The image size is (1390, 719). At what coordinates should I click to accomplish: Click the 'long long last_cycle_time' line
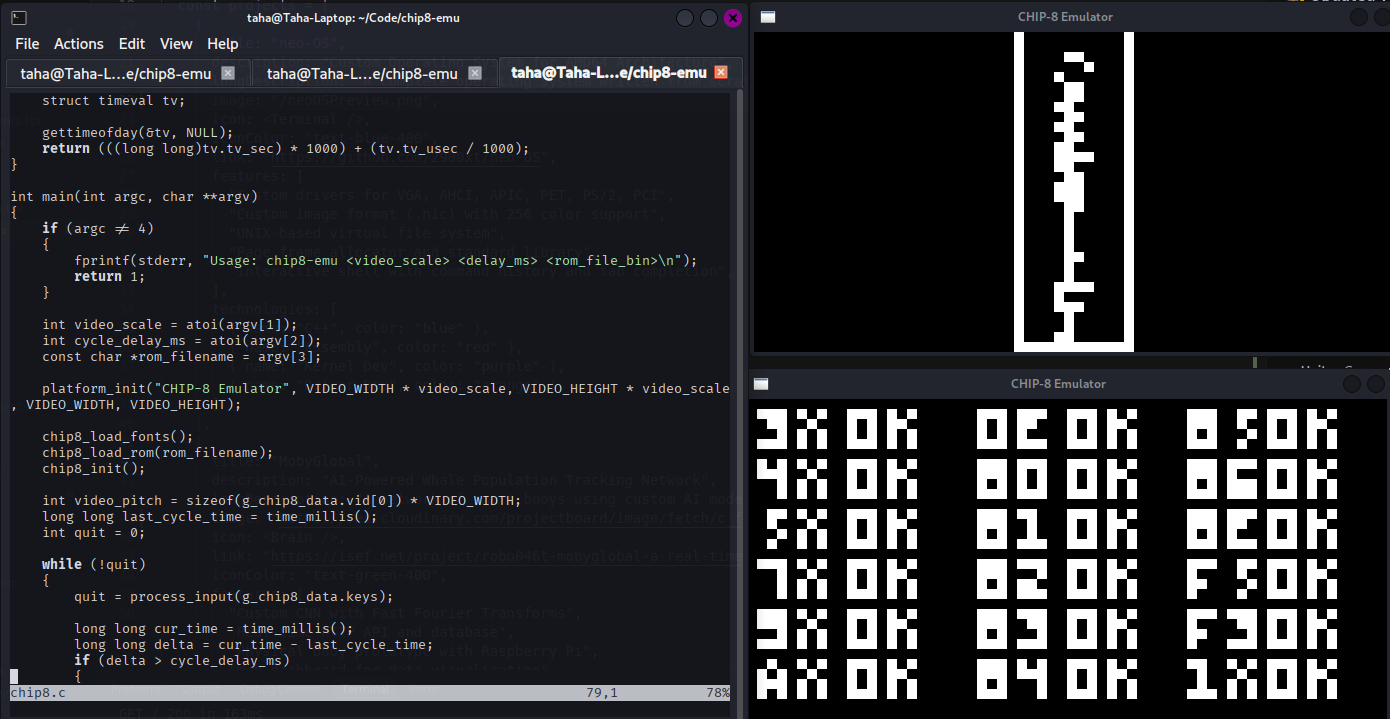(x=210, y=516)
